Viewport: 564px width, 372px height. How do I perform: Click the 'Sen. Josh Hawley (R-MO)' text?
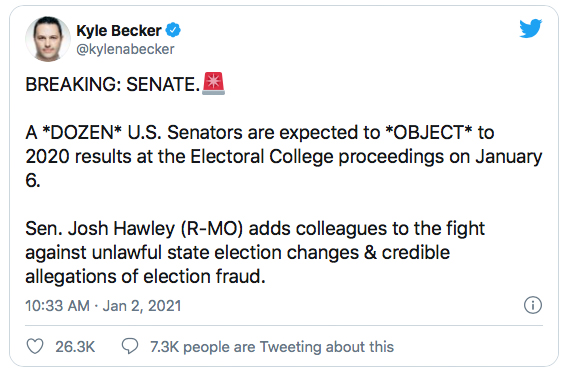point(134,229)
